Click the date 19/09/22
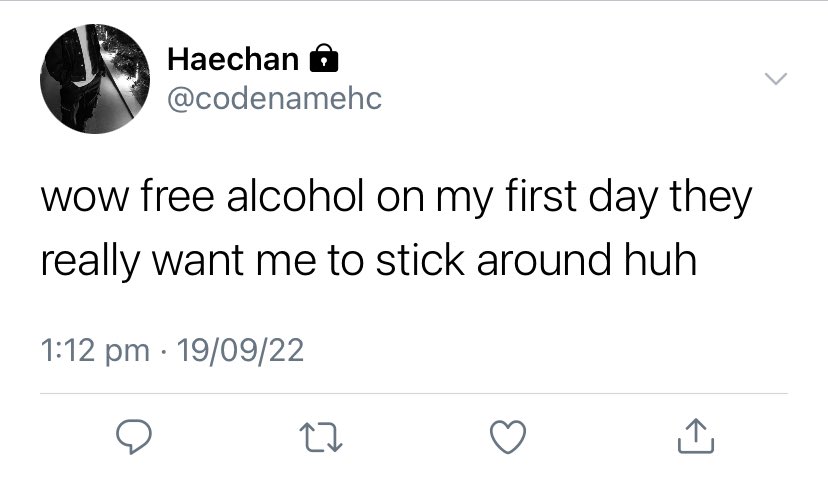 point(240,351)
